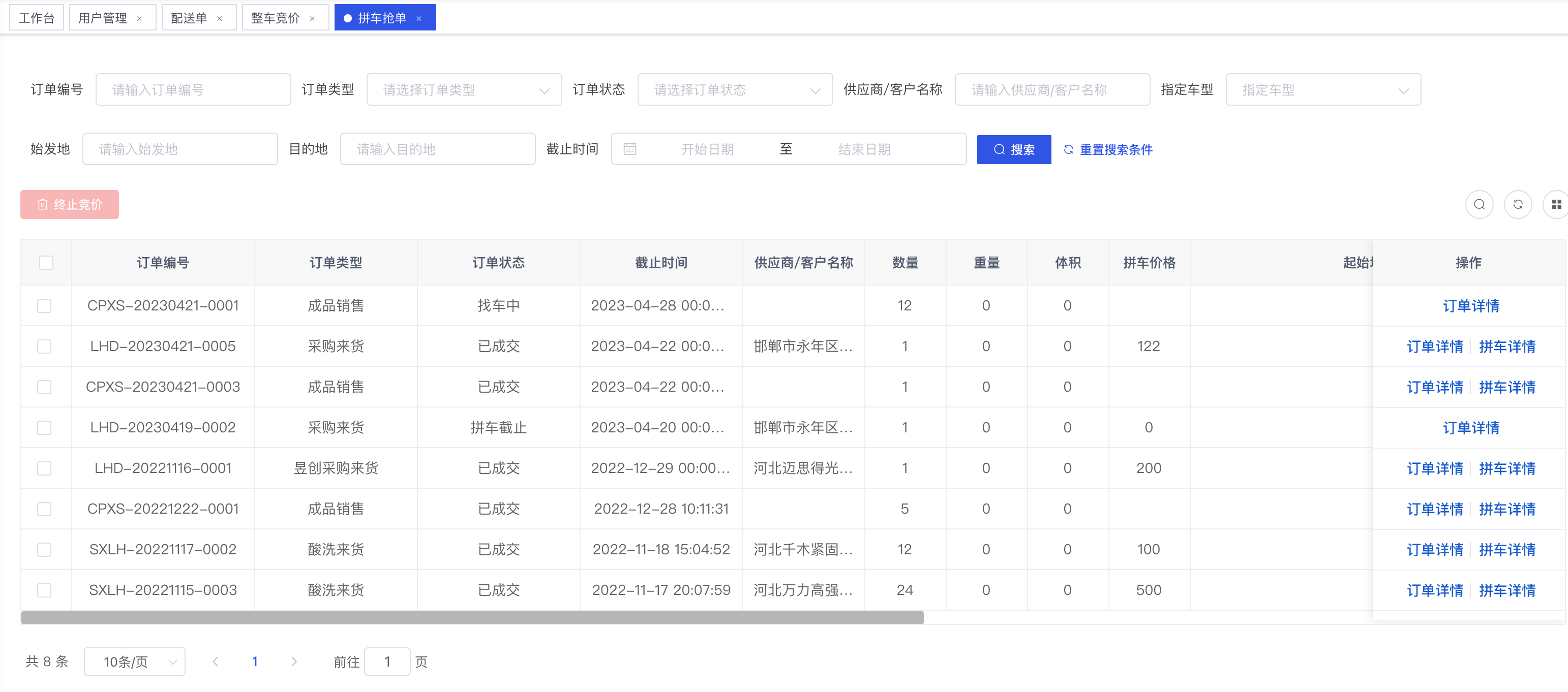Open 拼车详情 for CPXS-20230421-0003
Viewport: 1568px width, 692px height.
coord(1506,387)
